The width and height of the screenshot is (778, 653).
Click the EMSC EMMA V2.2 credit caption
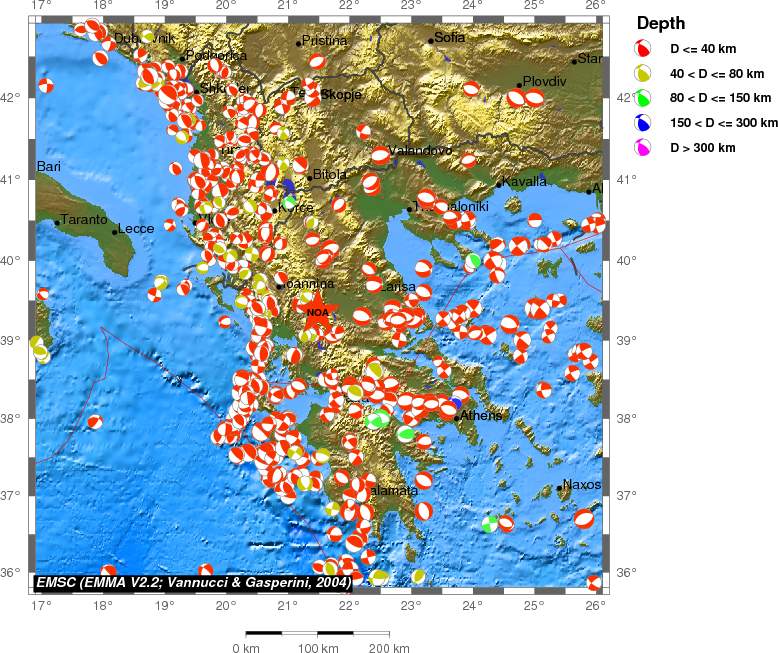click(x=194, y=582)
